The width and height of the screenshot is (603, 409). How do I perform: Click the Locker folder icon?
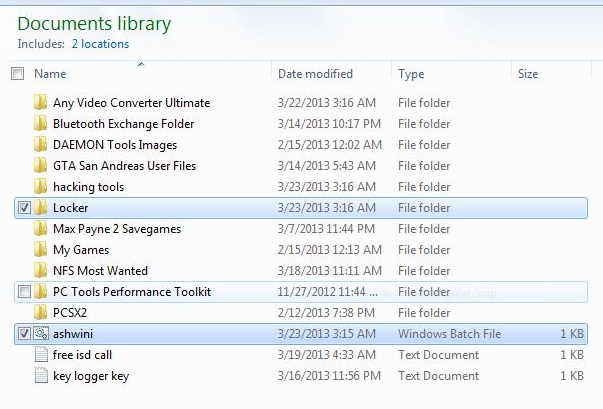coord(41,208)
